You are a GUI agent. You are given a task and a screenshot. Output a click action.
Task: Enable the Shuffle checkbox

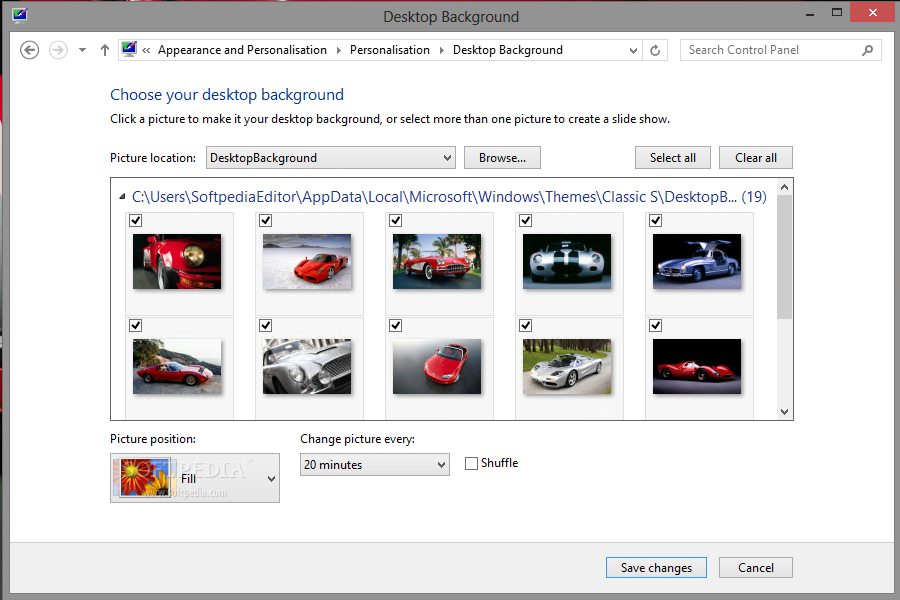[x=471, y=463]
